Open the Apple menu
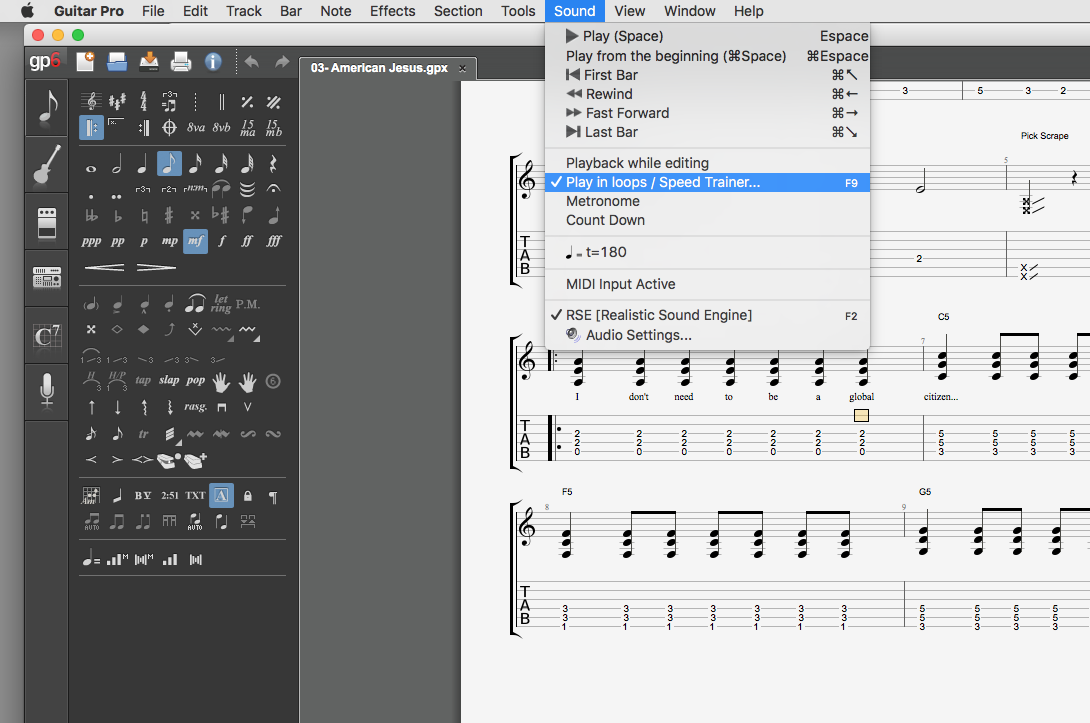Screen dimensions: 1090x723 tap(27, 11)
